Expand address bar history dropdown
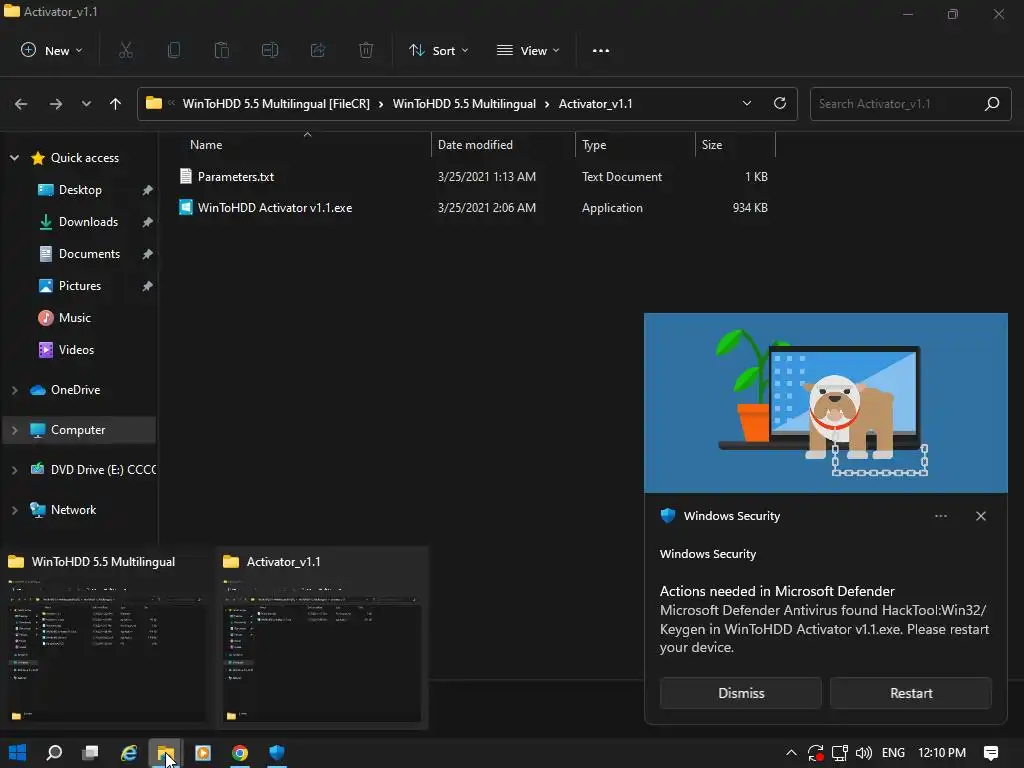 [746, 103]
